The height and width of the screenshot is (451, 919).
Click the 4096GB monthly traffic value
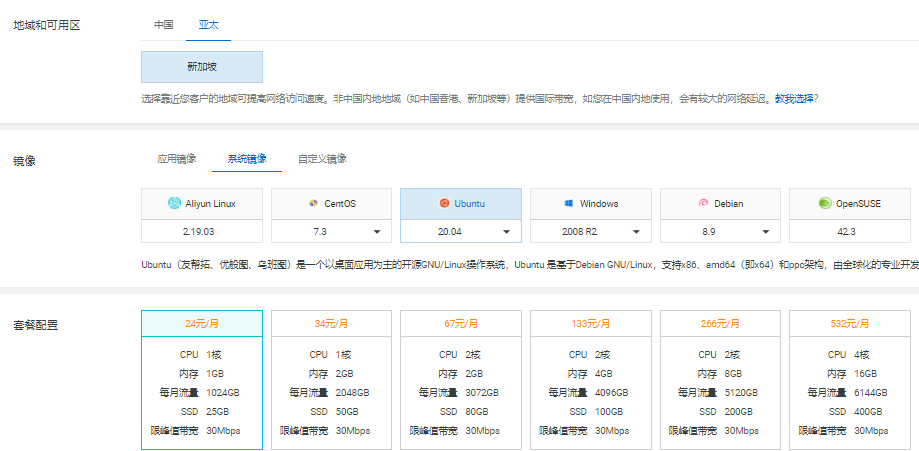click(612, 392)
